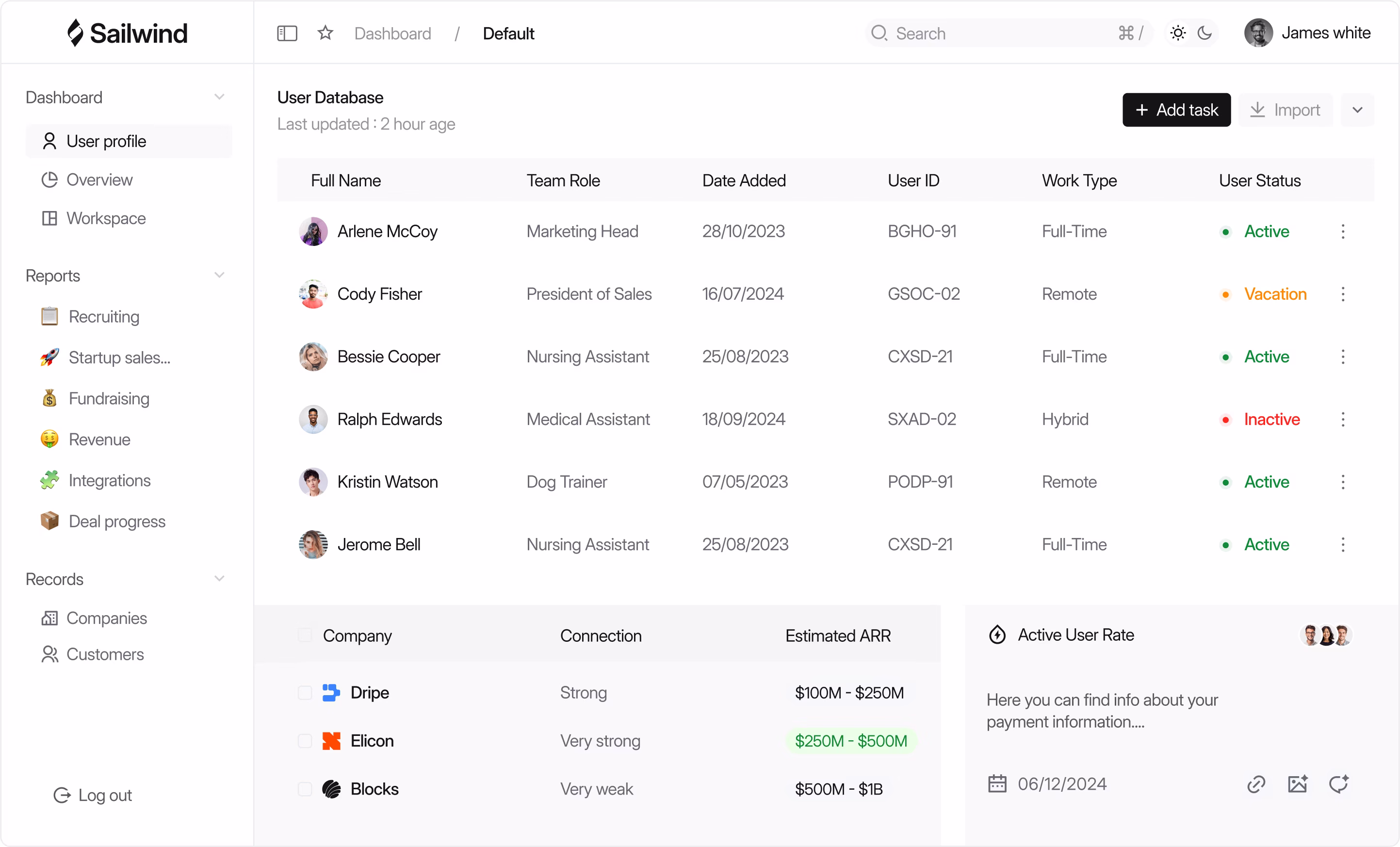Click Overview pie chart icon
The image size is (1400, 847).
49,179
